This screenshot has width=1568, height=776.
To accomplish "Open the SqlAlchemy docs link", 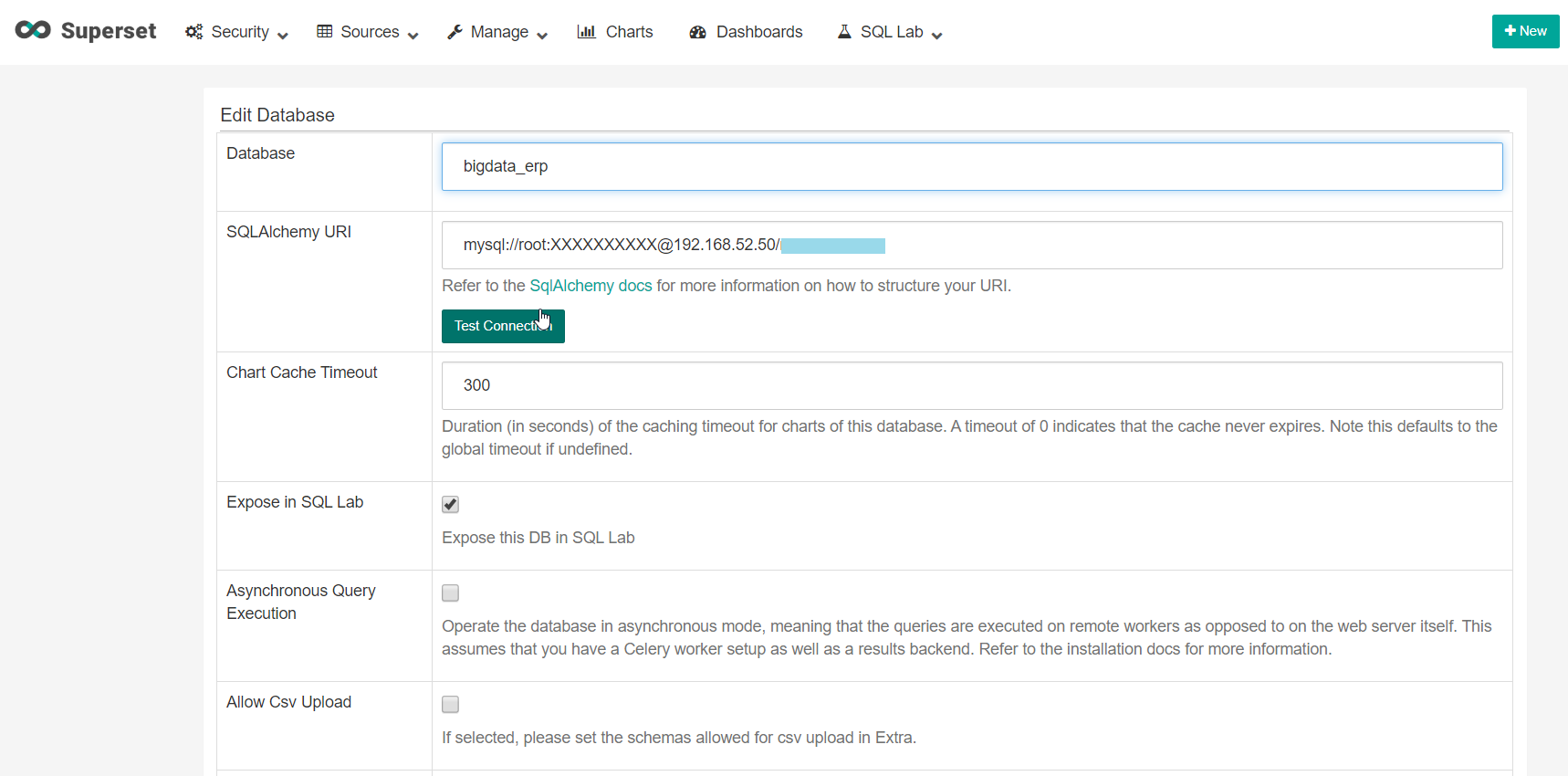I will [591, 286].
